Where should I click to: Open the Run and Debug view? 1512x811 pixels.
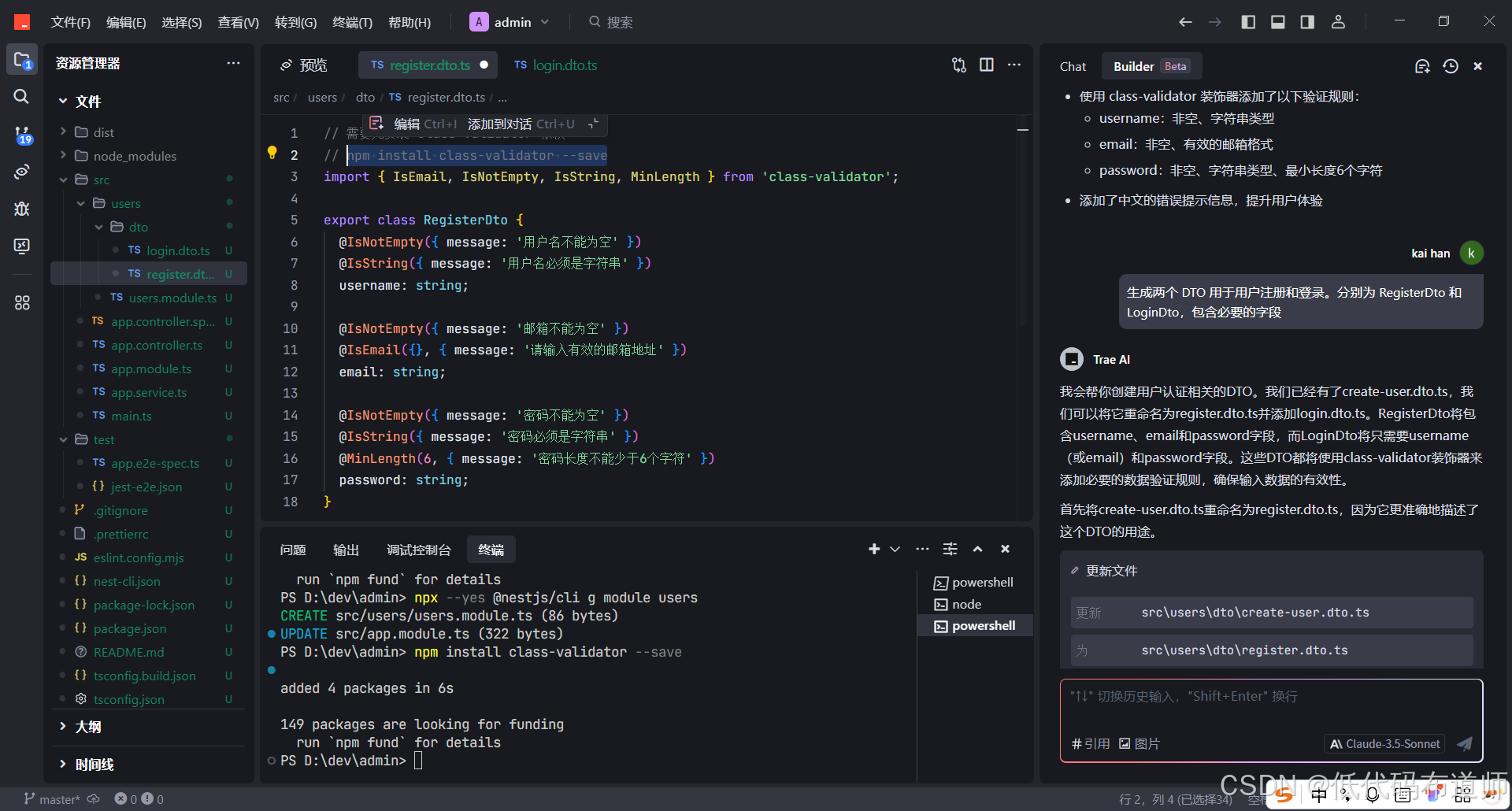pyautogui.click(x=22, y=209)
